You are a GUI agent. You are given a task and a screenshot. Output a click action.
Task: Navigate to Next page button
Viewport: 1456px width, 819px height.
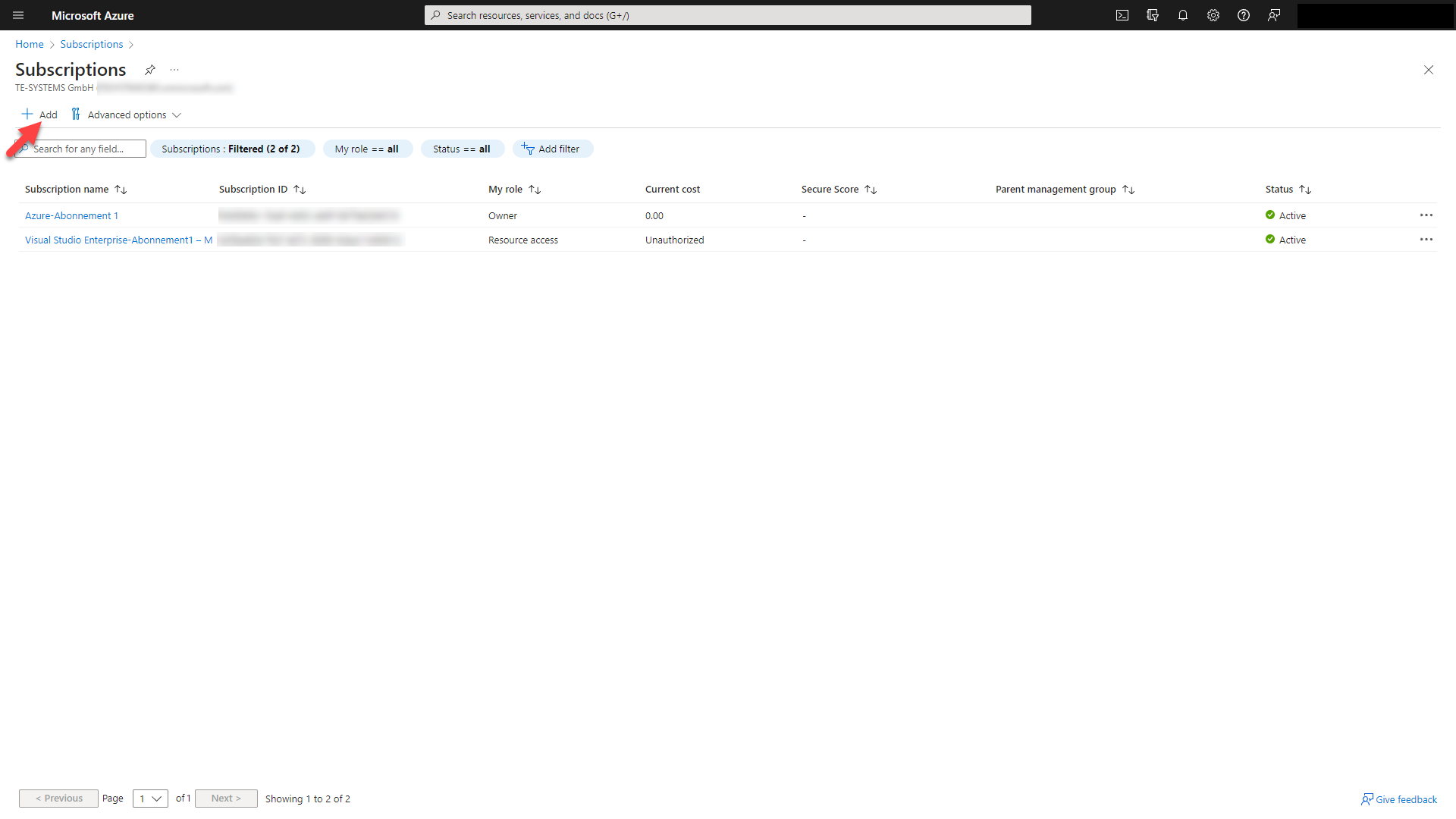click(x=225, y=798)
